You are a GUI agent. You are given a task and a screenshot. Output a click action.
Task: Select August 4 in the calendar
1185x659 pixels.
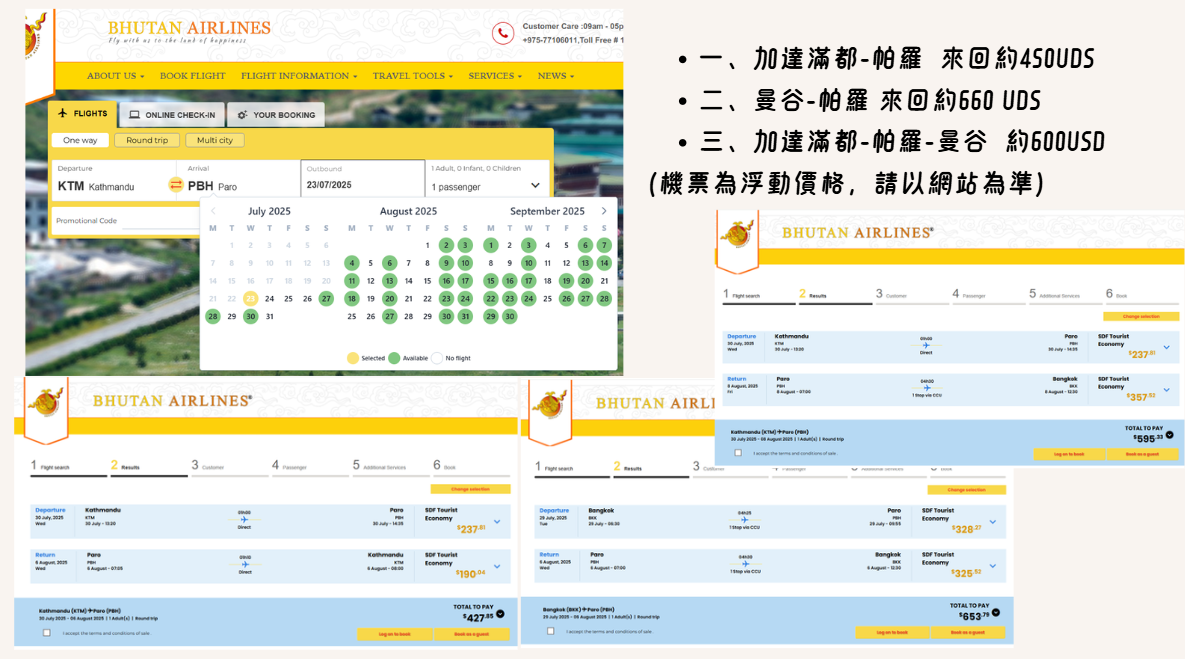pos(351,263)
